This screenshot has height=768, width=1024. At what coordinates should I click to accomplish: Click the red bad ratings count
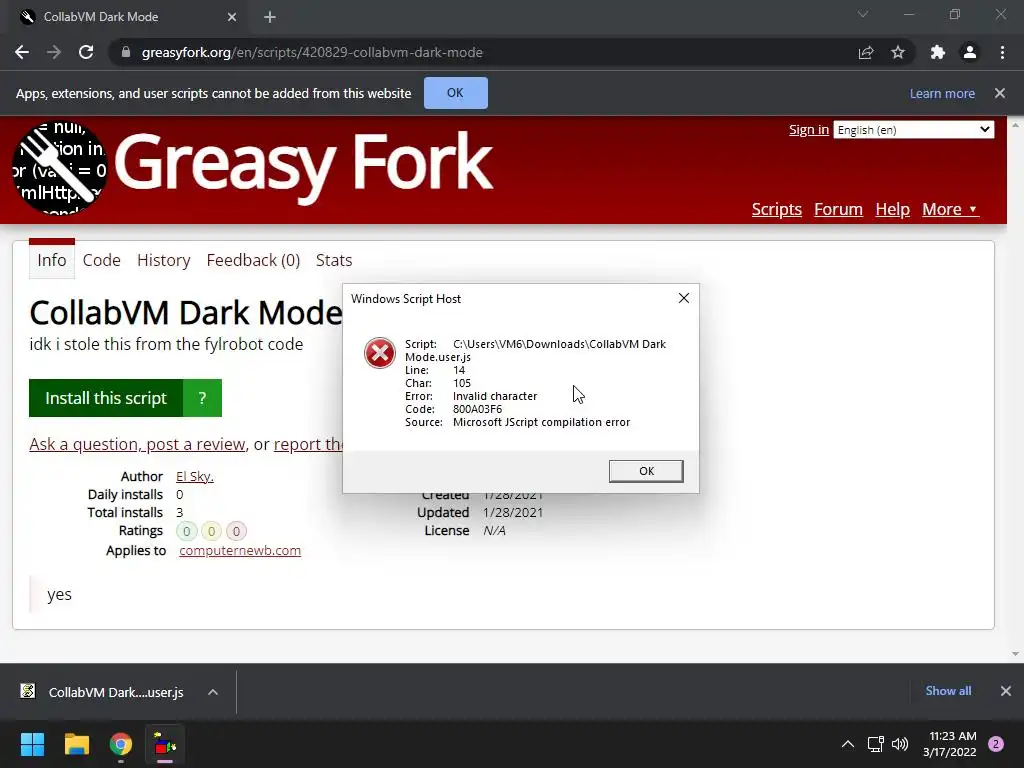[236, 531]
